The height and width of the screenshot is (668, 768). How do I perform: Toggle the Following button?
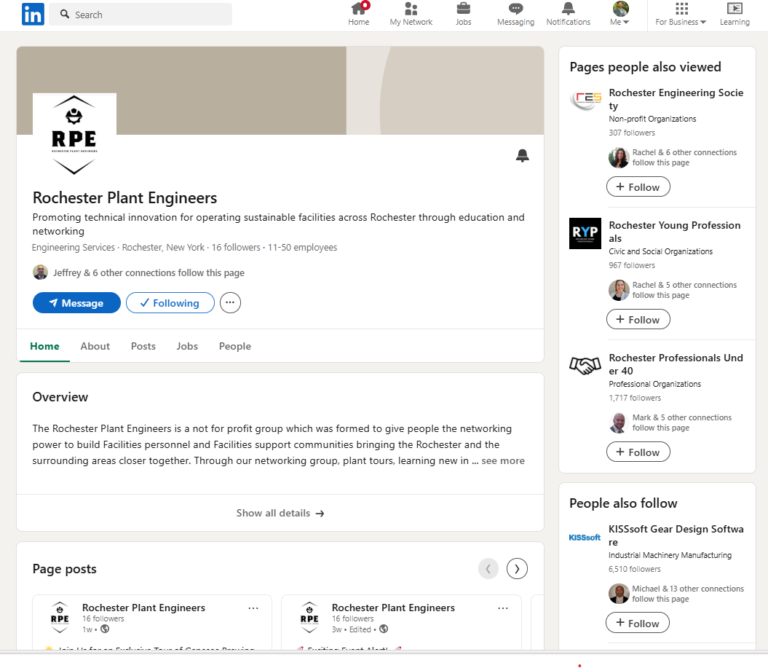[170, 303]
